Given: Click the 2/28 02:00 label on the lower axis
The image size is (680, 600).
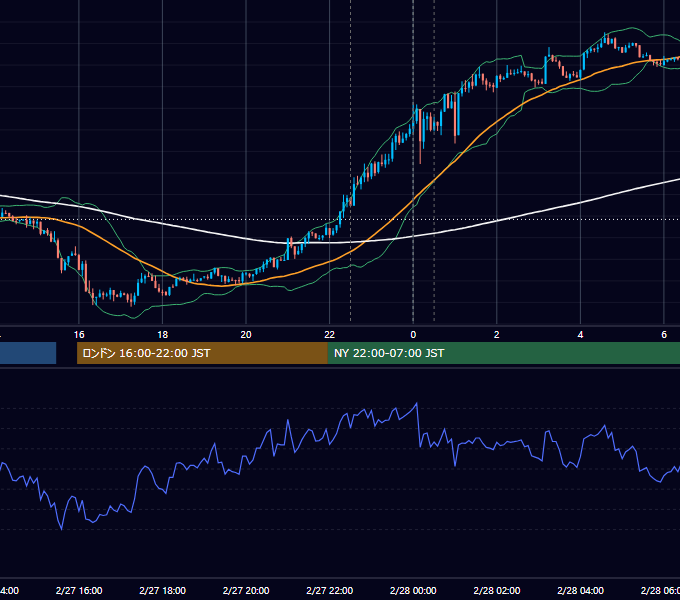Looking at the screenshot, I should point(497,590).
